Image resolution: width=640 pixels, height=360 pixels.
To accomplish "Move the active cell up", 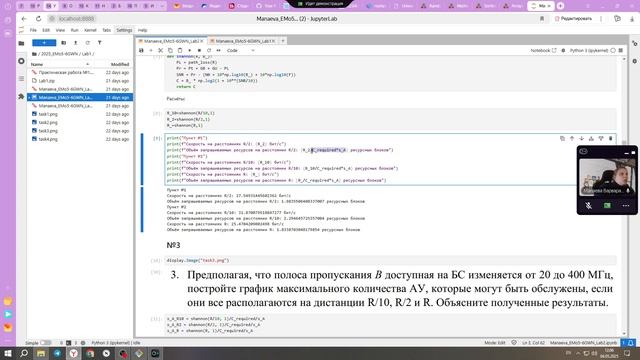I will pyautogui.click(x=572, y=138).
